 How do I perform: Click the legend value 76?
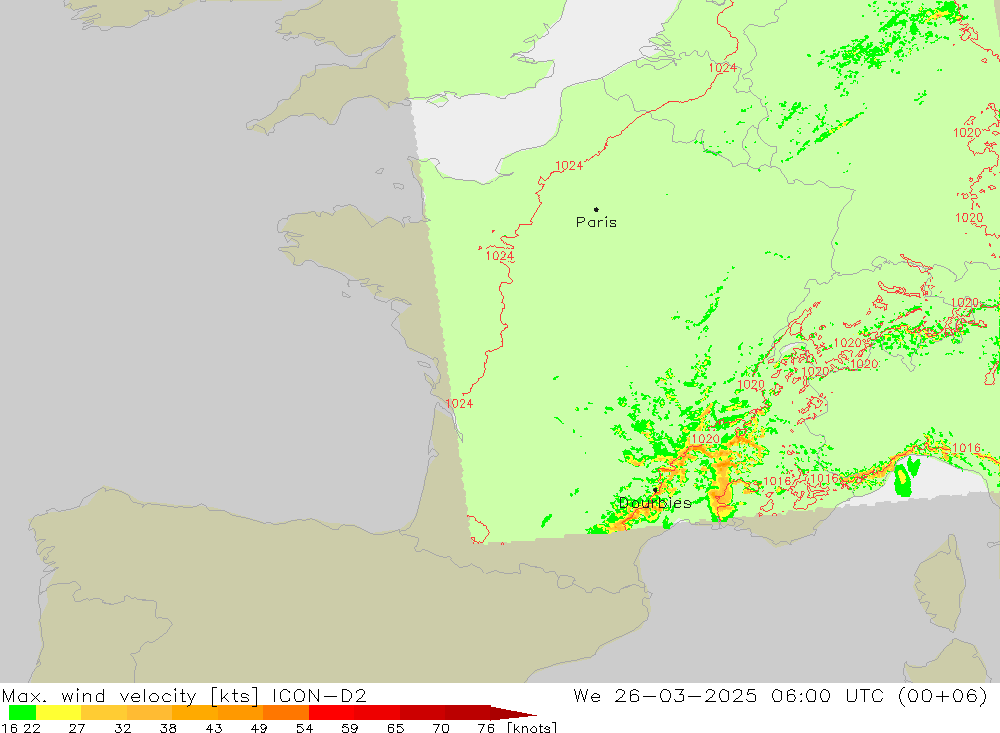[486, 728]
